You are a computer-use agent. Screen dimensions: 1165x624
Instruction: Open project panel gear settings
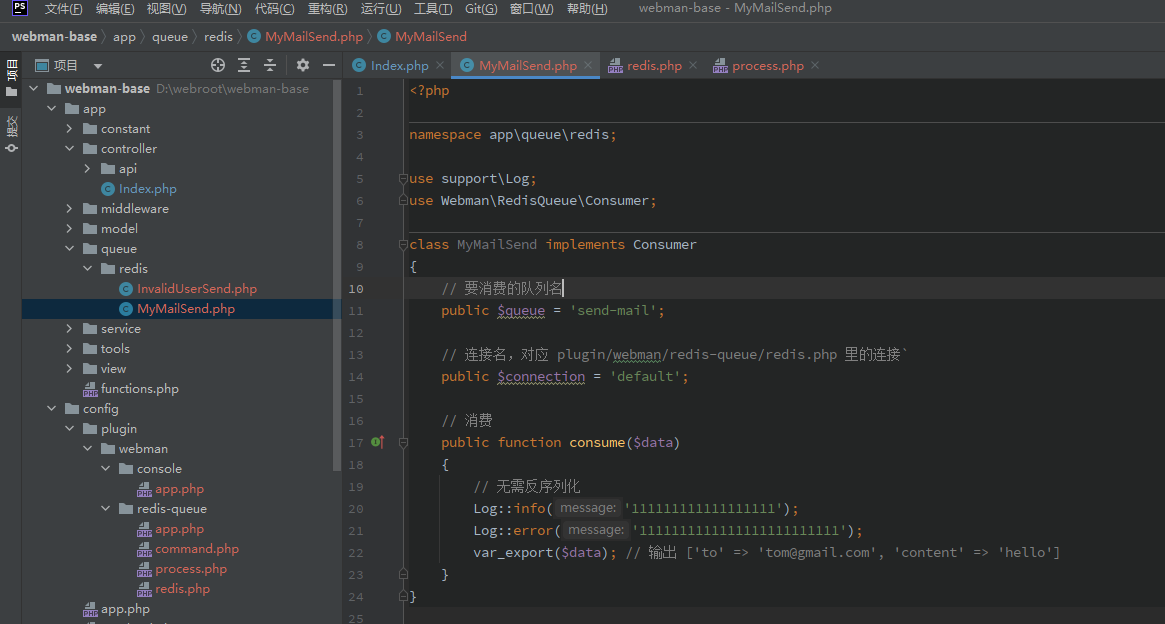[x=302, y=65]
